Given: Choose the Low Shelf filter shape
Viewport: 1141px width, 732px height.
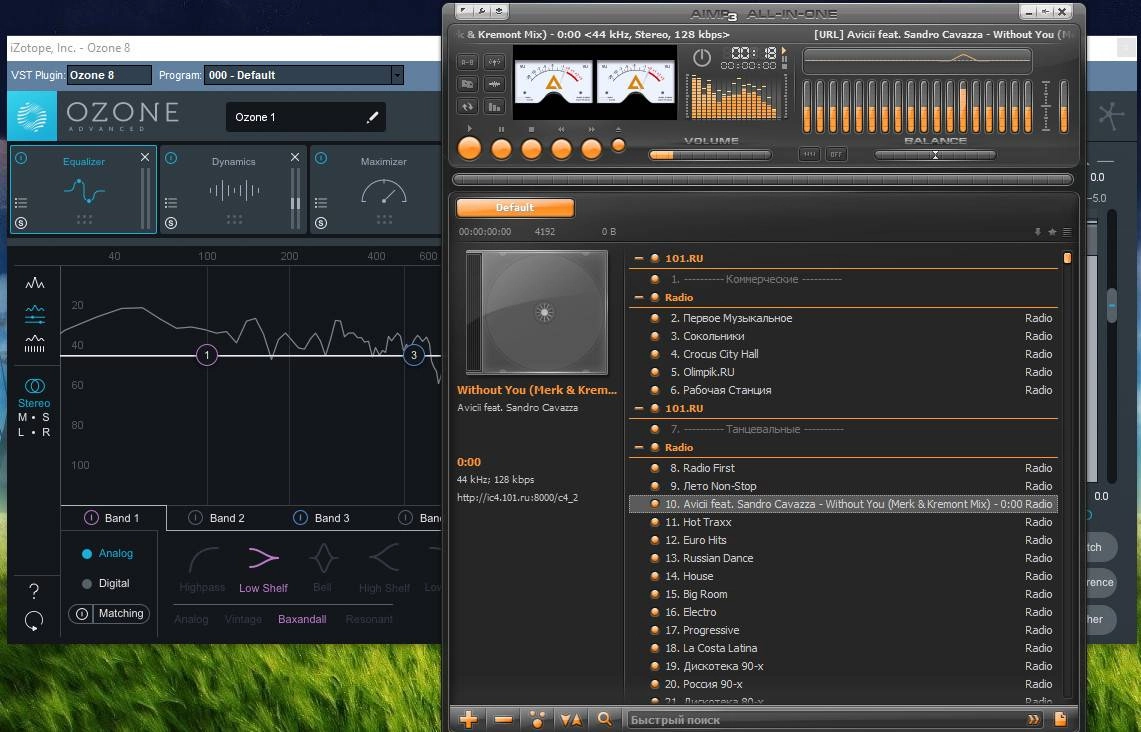Looking at the screenshot, I should [263, 570].
